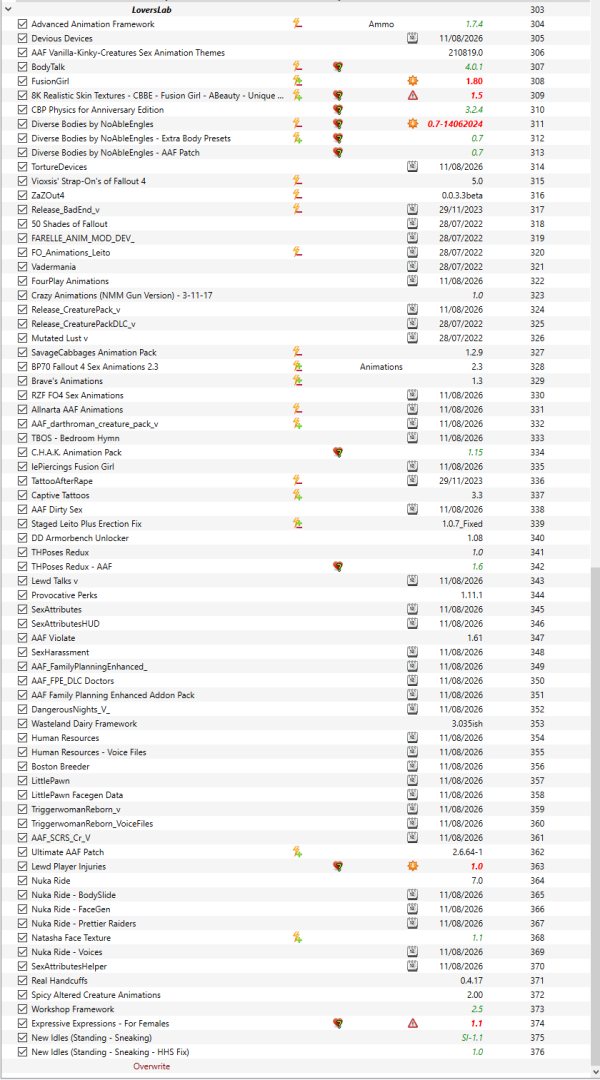Click the red warning triangle for 8K Realistic Skin Textures
This screenshot has width=600, height=1080.
[413, 96]
